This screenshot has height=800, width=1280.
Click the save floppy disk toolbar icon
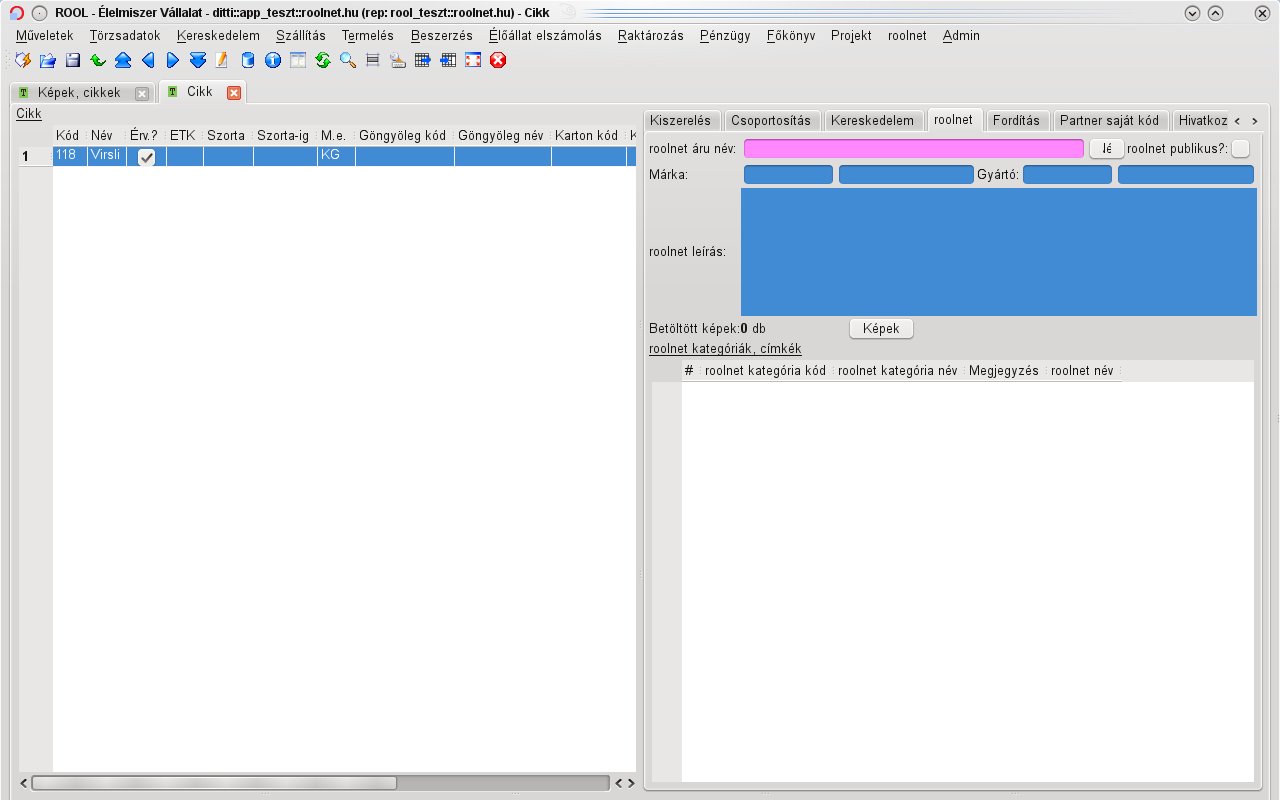[x=73, y=60]
